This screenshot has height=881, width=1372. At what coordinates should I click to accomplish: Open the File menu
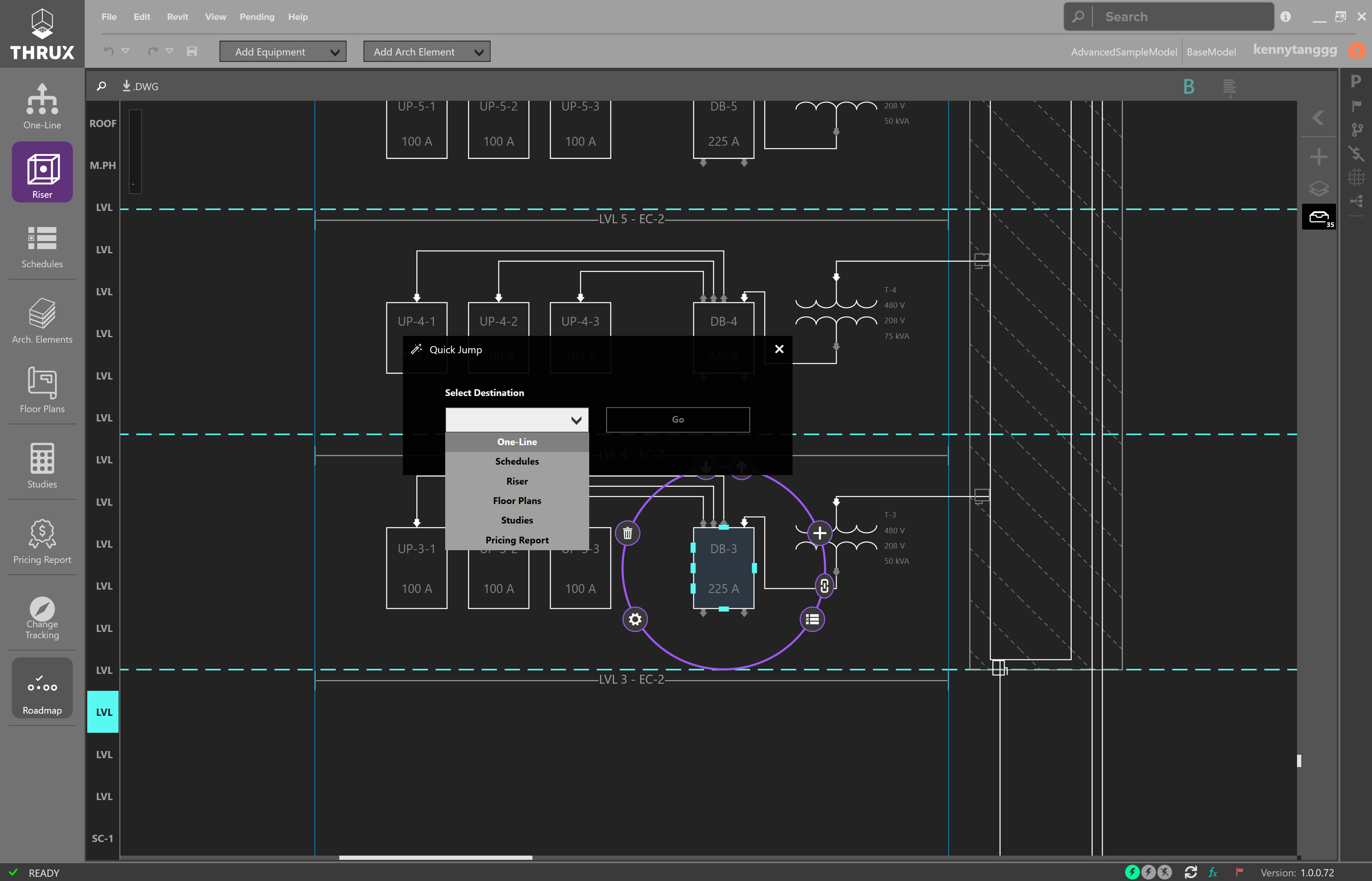(109, 17)
